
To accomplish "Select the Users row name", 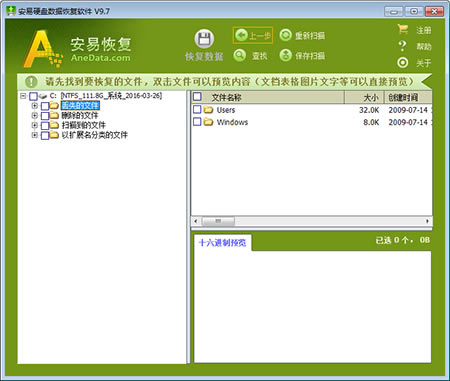I will [x=226, y=110].
